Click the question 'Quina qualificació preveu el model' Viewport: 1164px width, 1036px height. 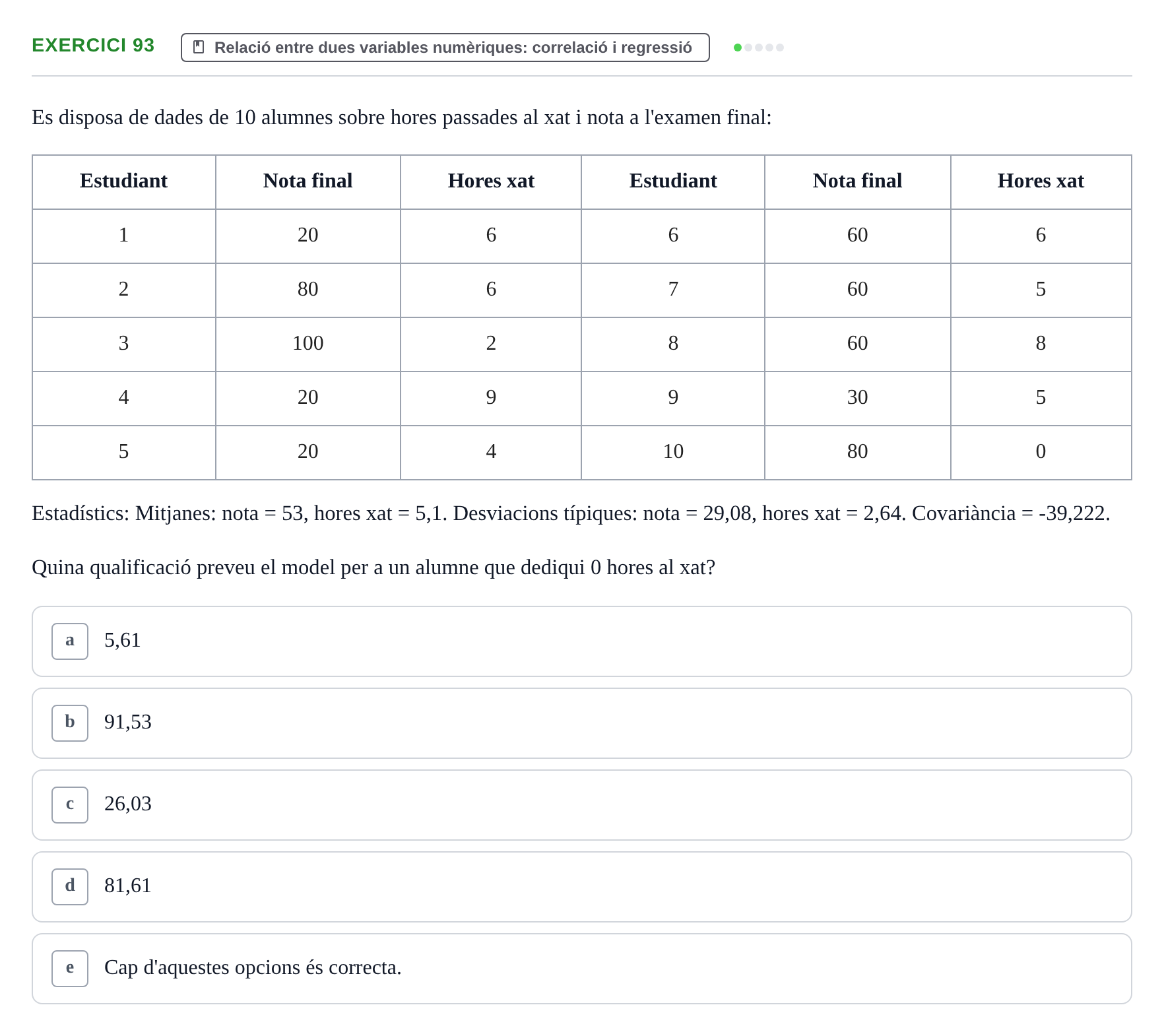coord(373,567)
